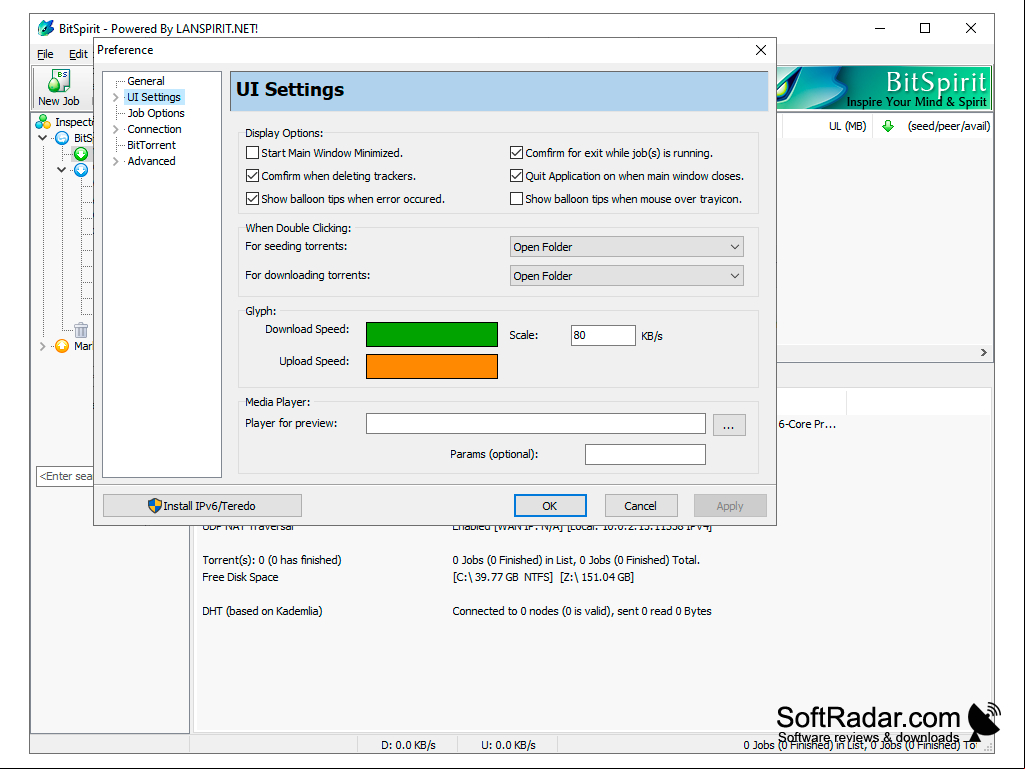Expand the Advanced tree node
Viewport: 1025px width, 769px height.
(116, 162)
